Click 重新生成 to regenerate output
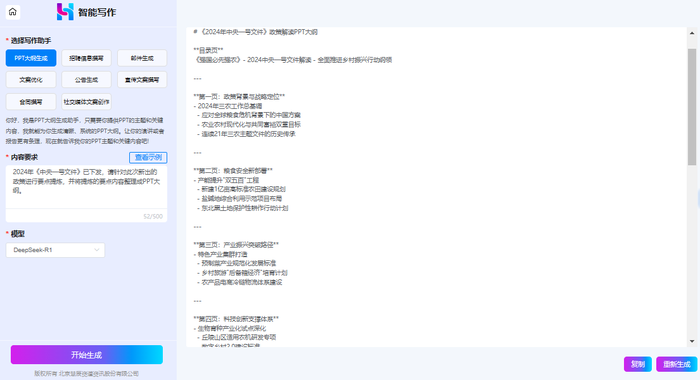The height and width of the screenshot is (380, 700). pos(677,364)
